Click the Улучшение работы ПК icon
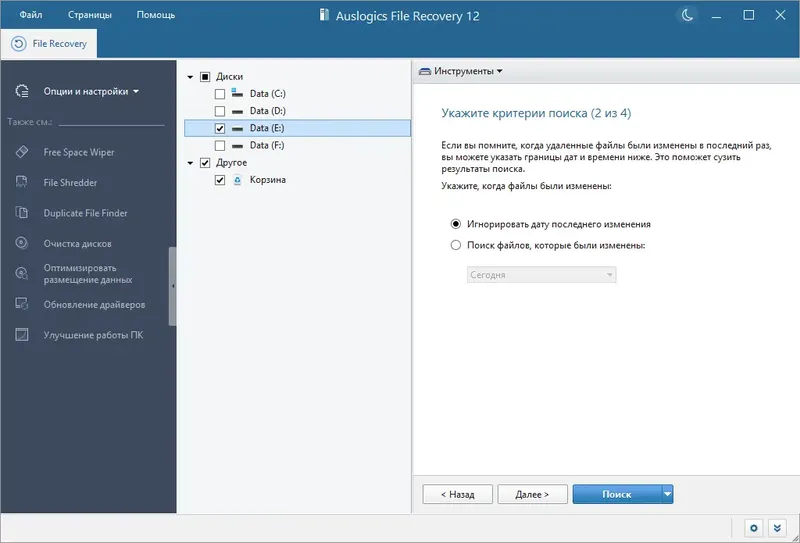The image size is (800, 543). tap(21, 335)
